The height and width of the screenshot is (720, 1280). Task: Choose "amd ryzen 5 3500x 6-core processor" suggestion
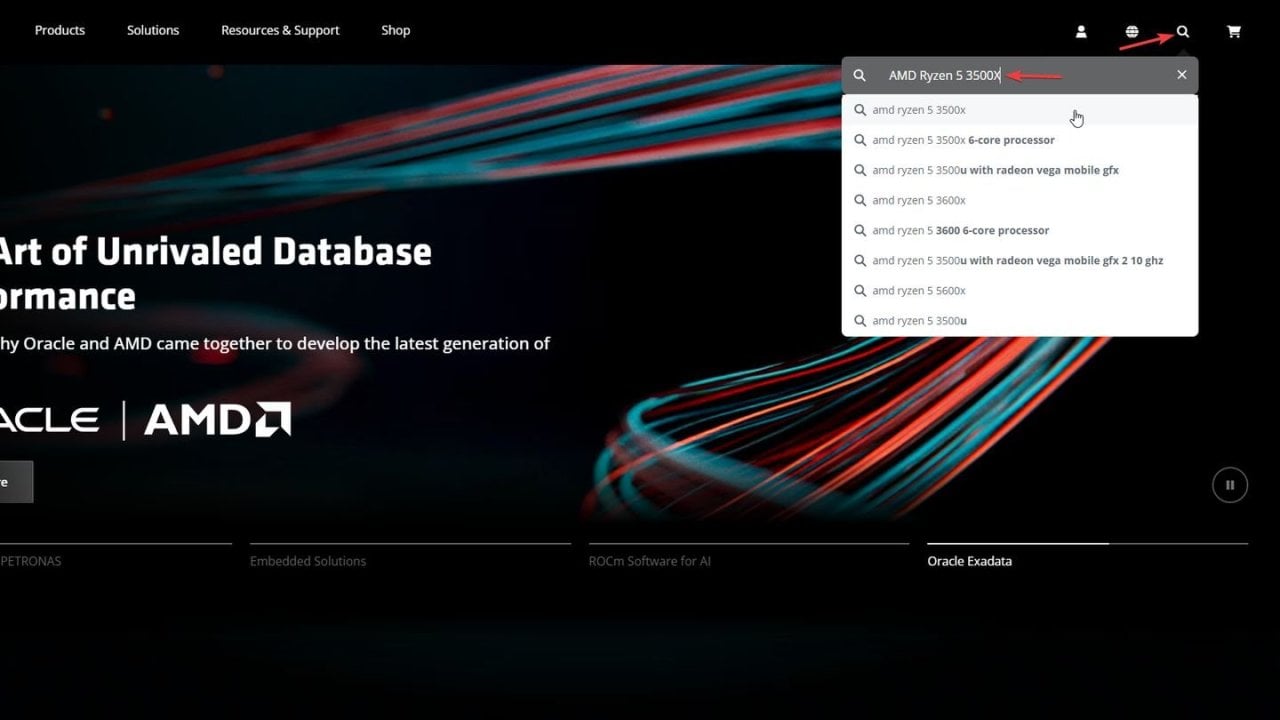coord(963,140)
